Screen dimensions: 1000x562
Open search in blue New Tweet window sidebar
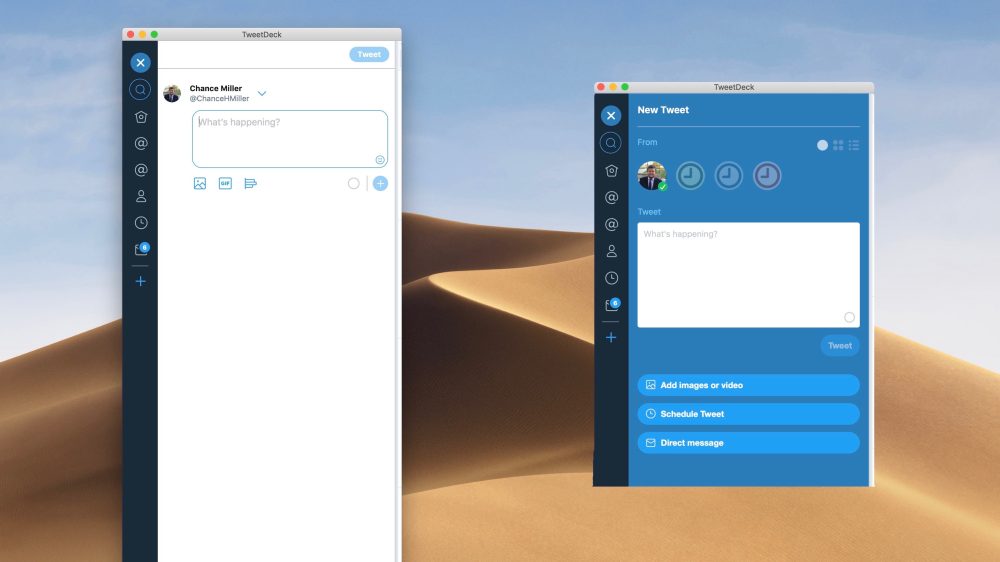tap(611, 143)
